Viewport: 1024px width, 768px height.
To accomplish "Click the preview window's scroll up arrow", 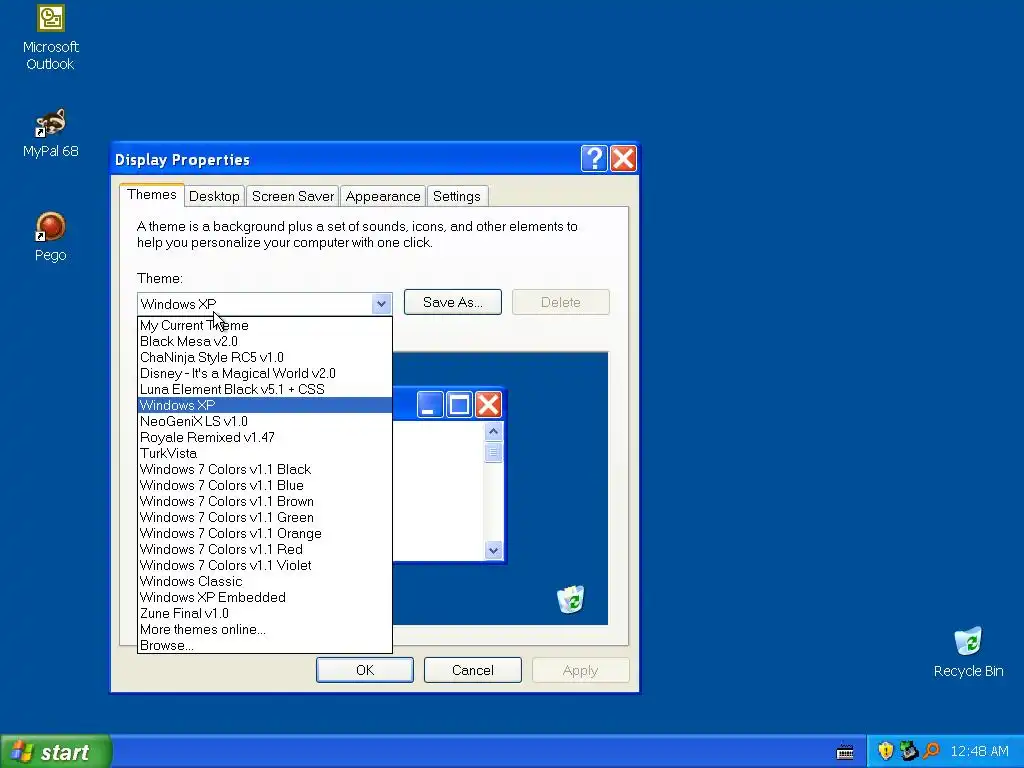I will coord(493,431).
